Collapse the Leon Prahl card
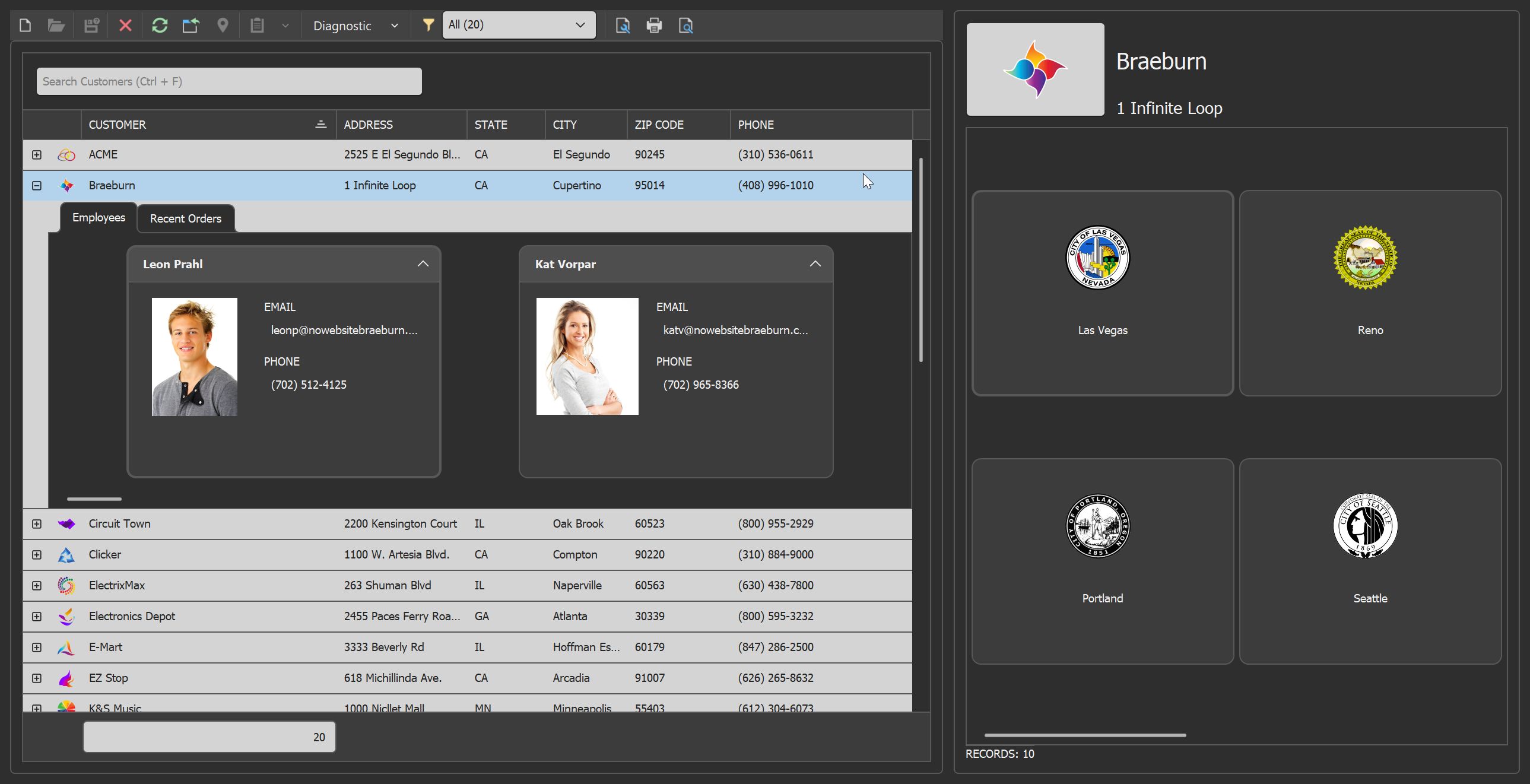This screenshot has width=1530, height=784. click(423, 264)
